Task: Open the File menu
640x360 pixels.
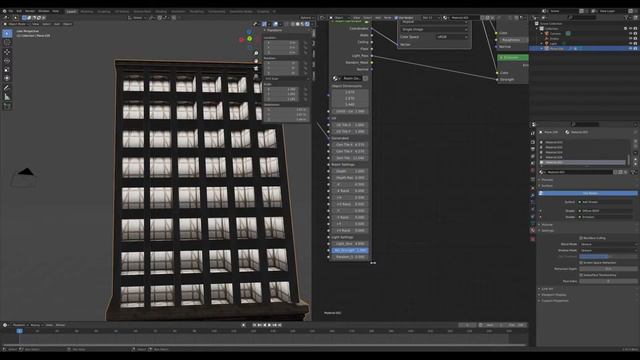Action: [x=11, y=11]
